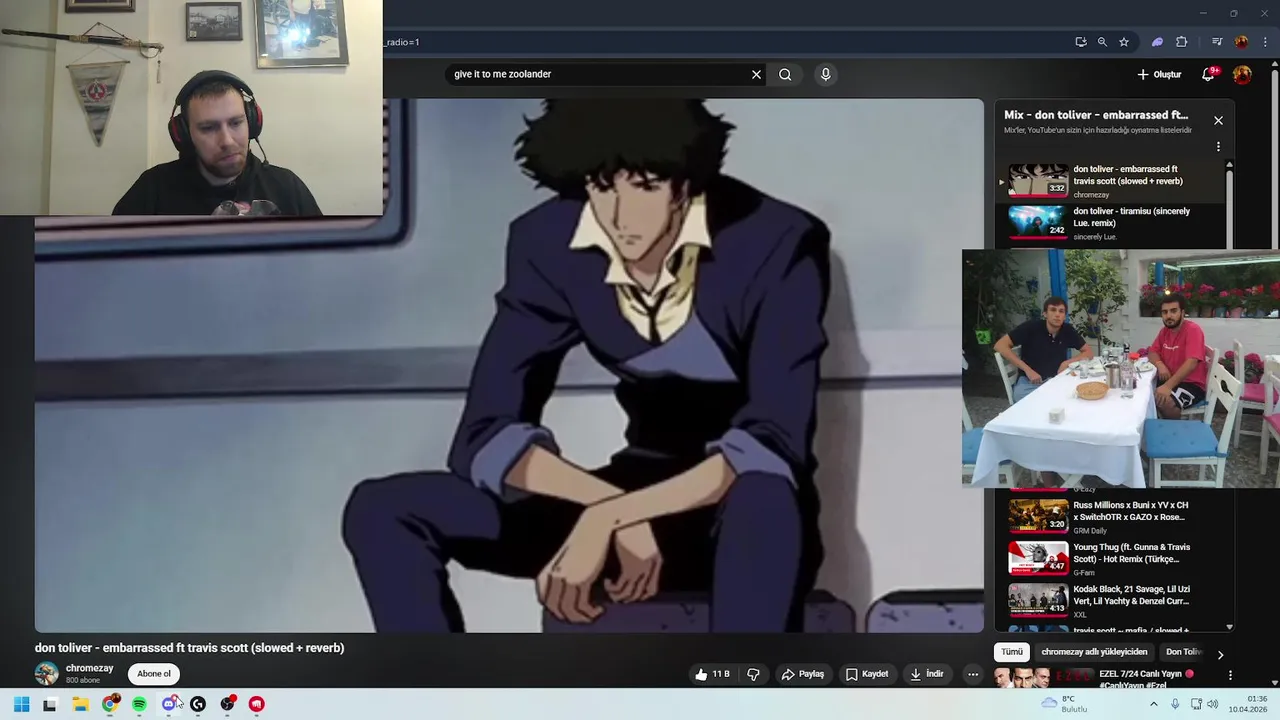The image size is (1280, 720).
Task: Open the clock showing 01:36
Action: click(1248, 704)
